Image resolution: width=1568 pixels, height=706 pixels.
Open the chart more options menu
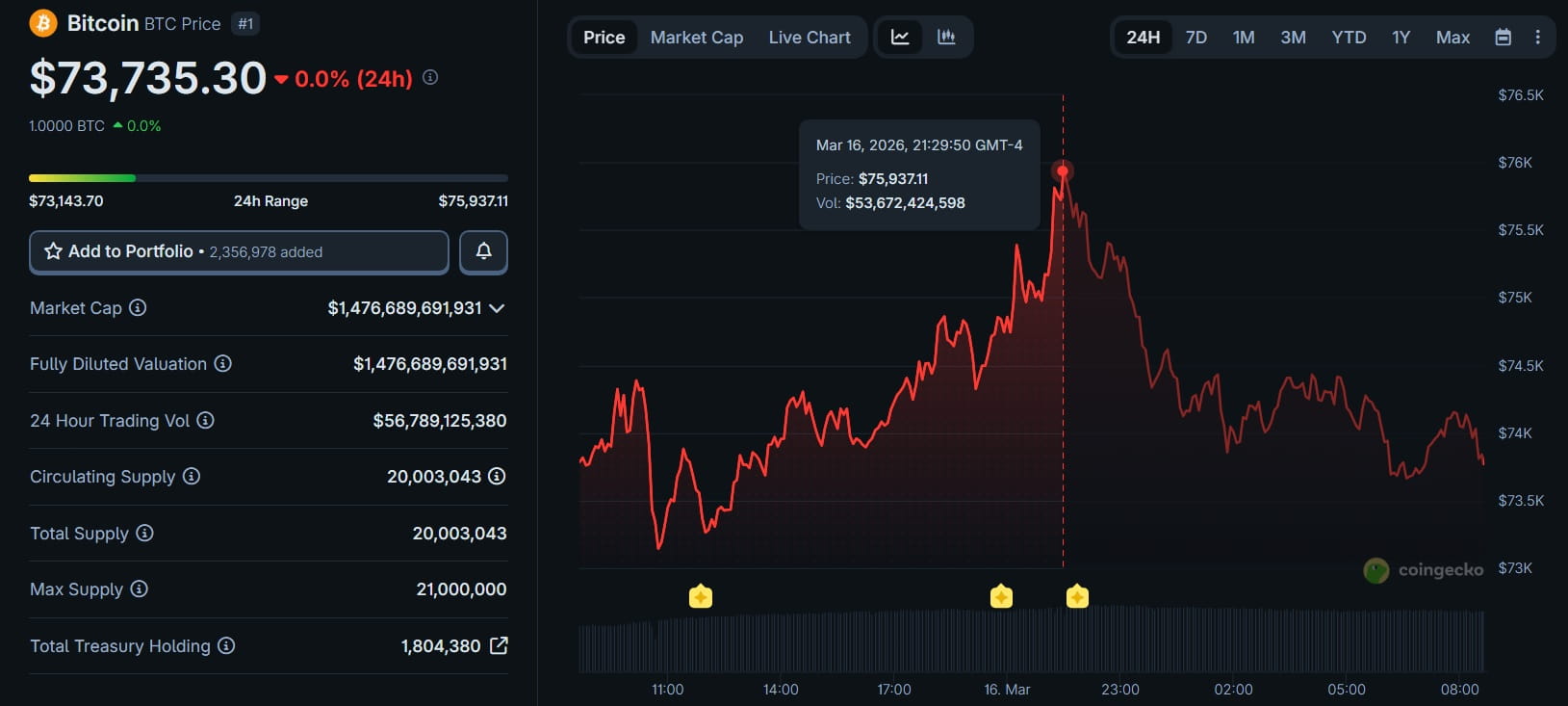1537,38
